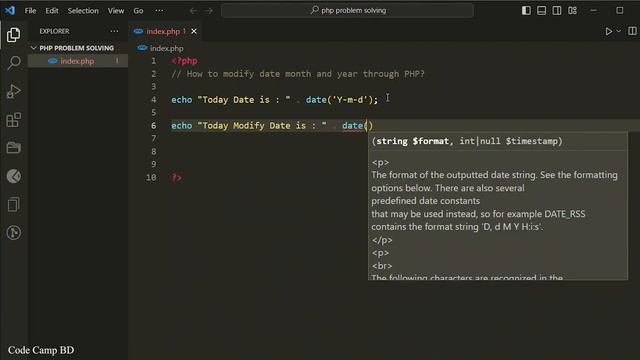Open the File menu
Image resolution: width=640 pixels, height=360 pixels.
(31, 11)
